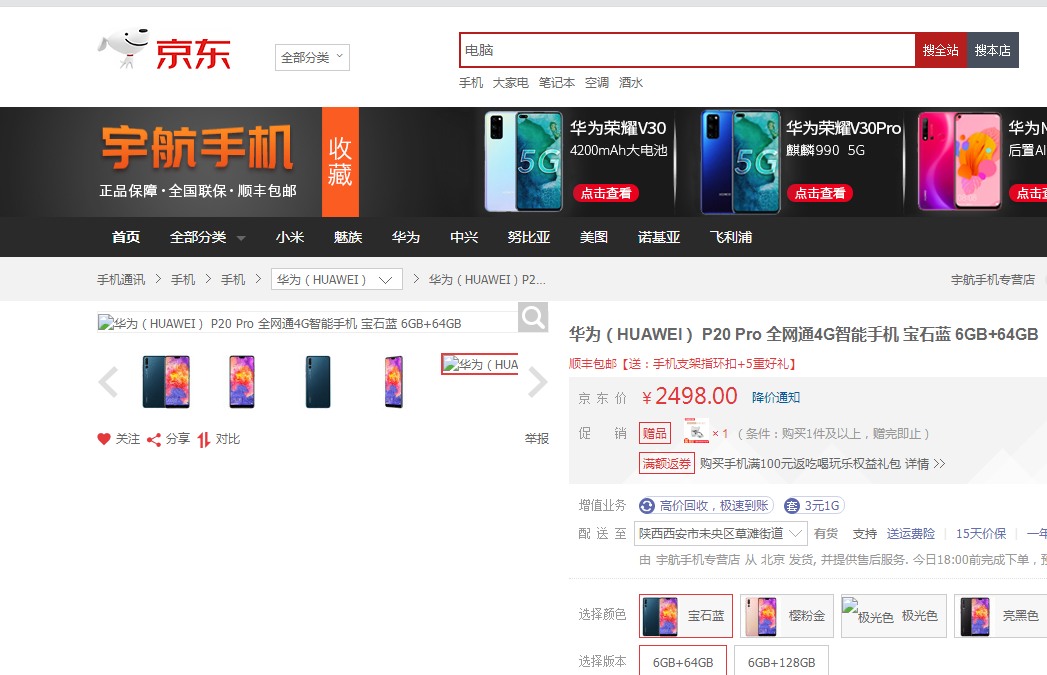Click the 酒水 hot search keyword

click(x=631, y=83)
